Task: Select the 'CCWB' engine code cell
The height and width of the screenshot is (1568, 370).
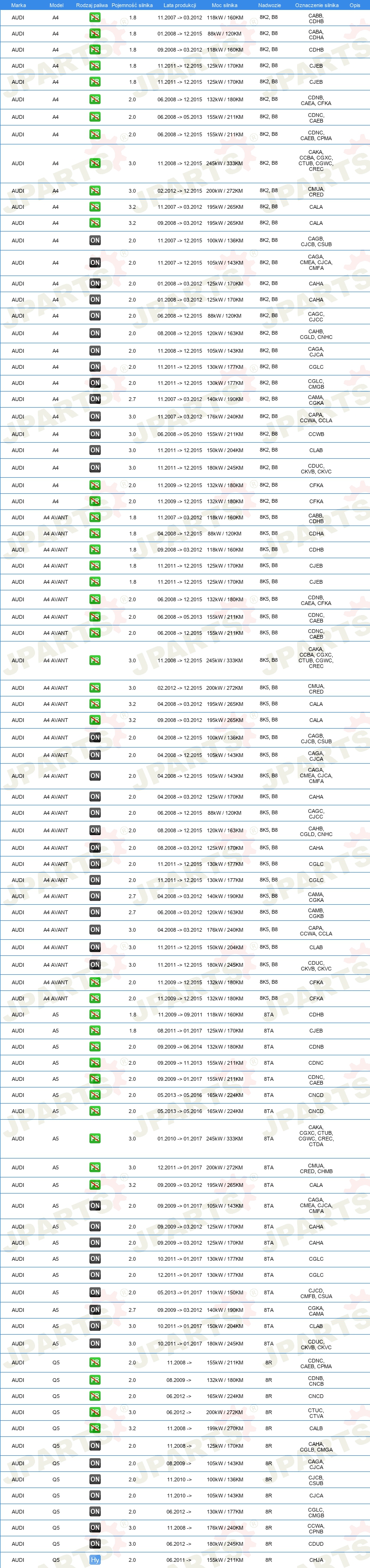Action: pos(316,435)
